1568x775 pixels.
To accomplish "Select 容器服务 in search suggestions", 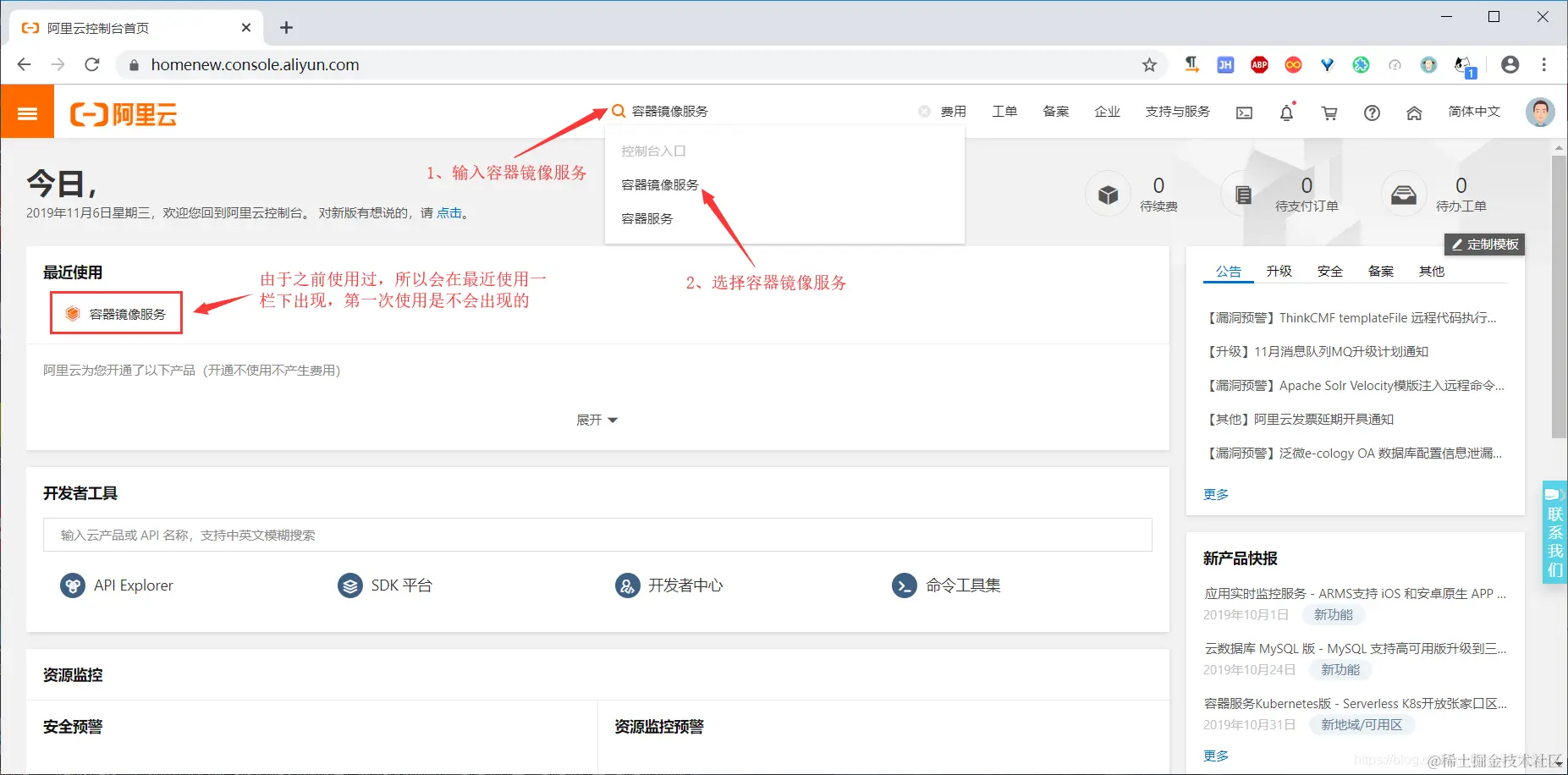I will [647, 218].
